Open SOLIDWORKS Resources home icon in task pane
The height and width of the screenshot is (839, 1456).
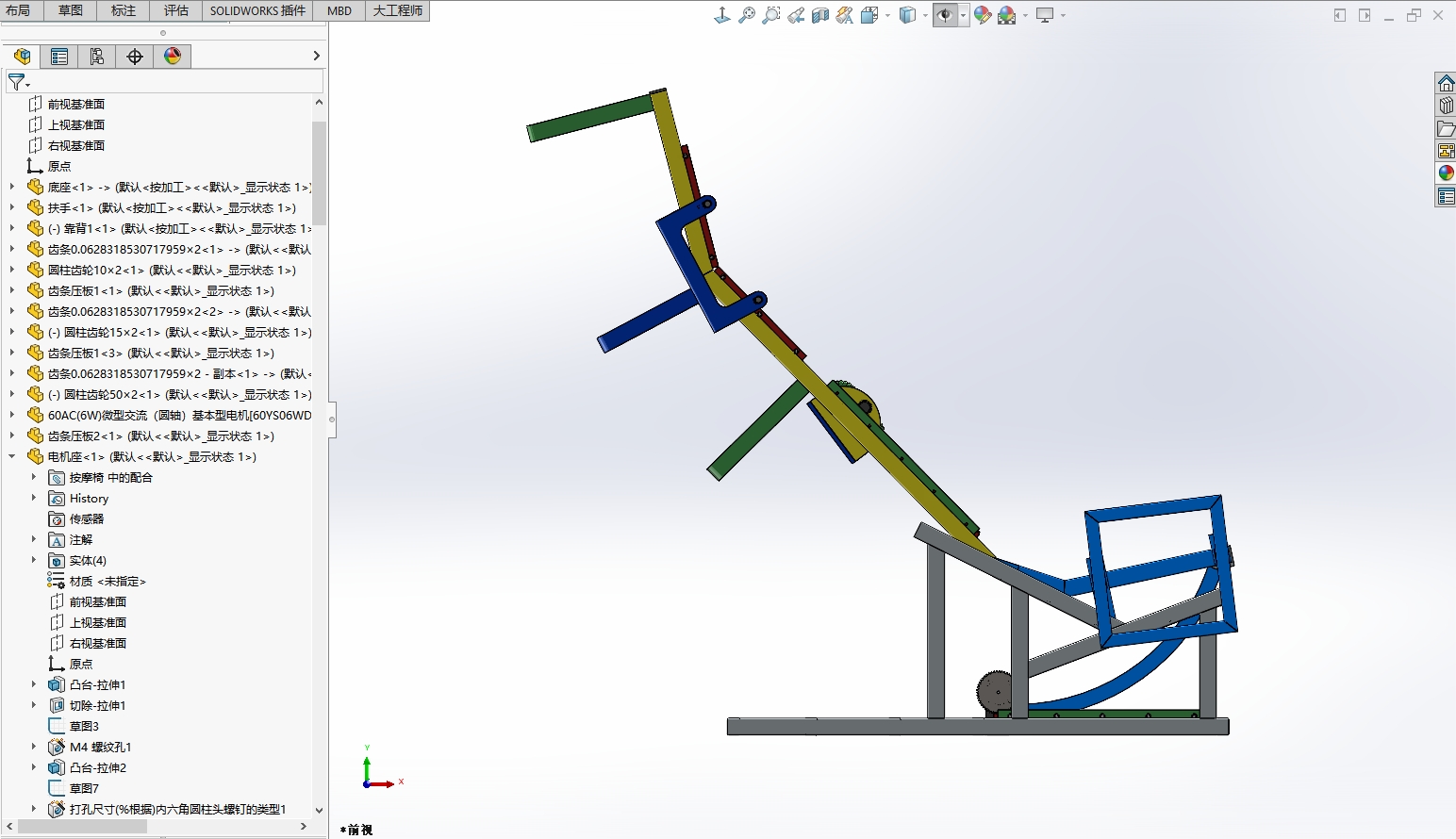pos(1446,83)
